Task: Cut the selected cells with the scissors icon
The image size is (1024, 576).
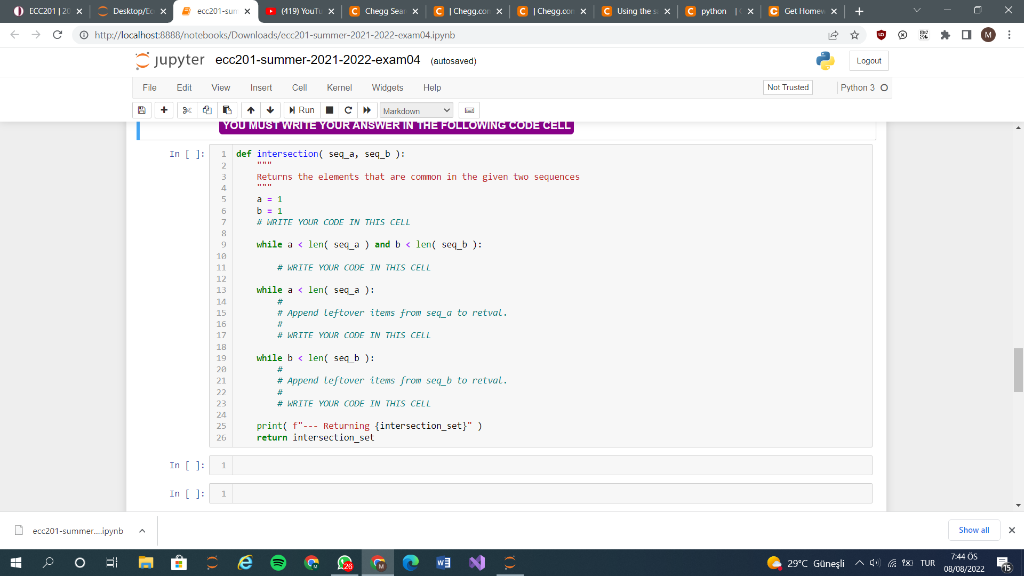Action: [187, 110]
